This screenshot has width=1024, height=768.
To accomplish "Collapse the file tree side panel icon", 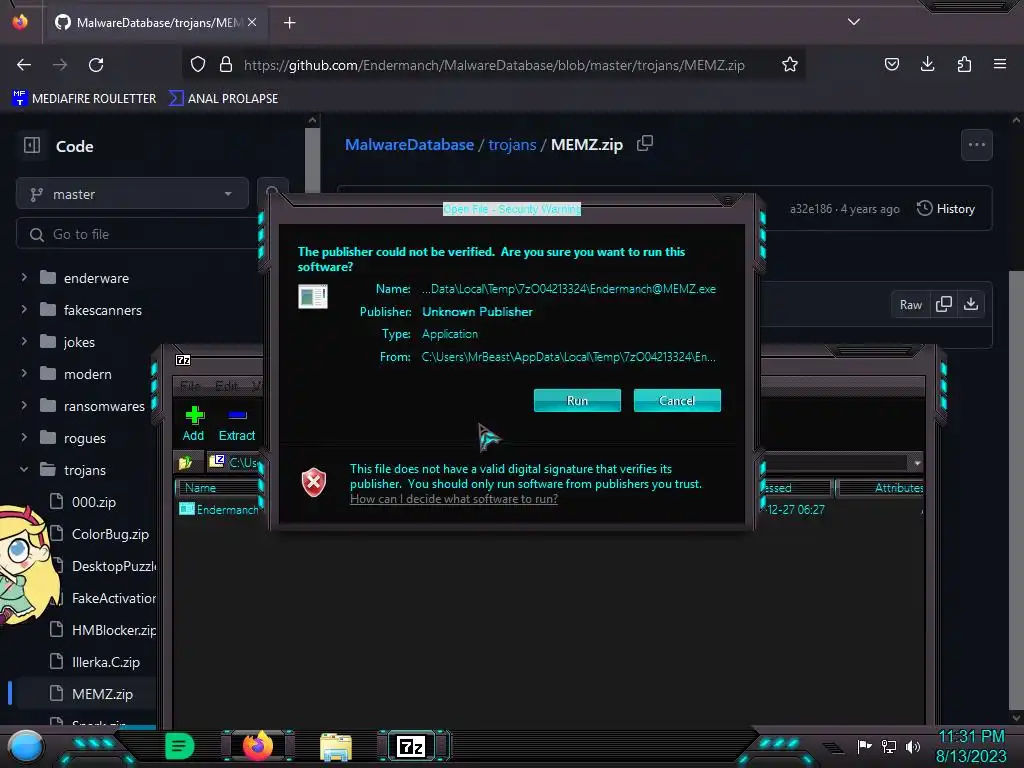I will [x=32, y=145].
